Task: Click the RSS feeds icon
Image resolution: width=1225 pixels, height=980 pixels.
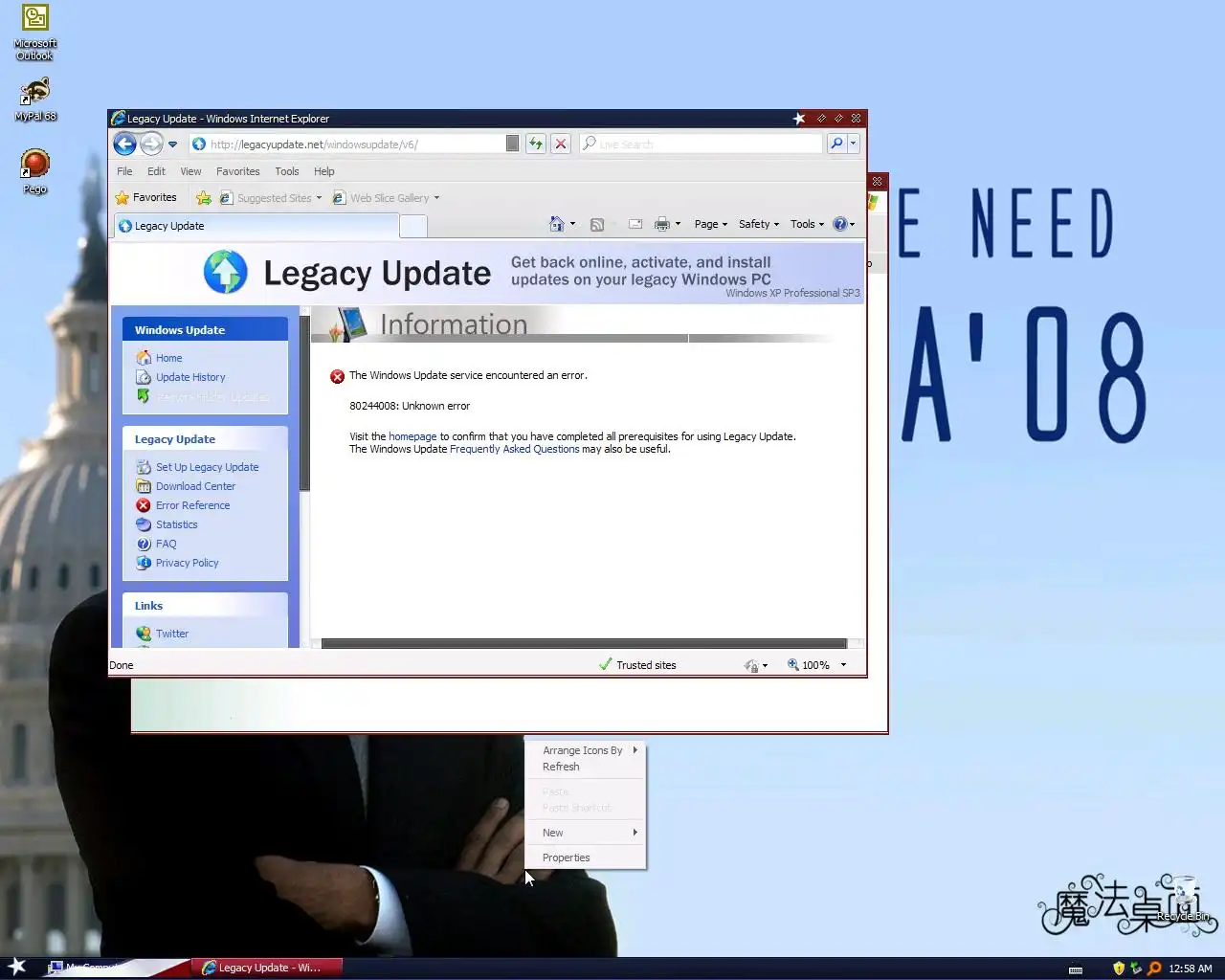Action: (596, 224)
